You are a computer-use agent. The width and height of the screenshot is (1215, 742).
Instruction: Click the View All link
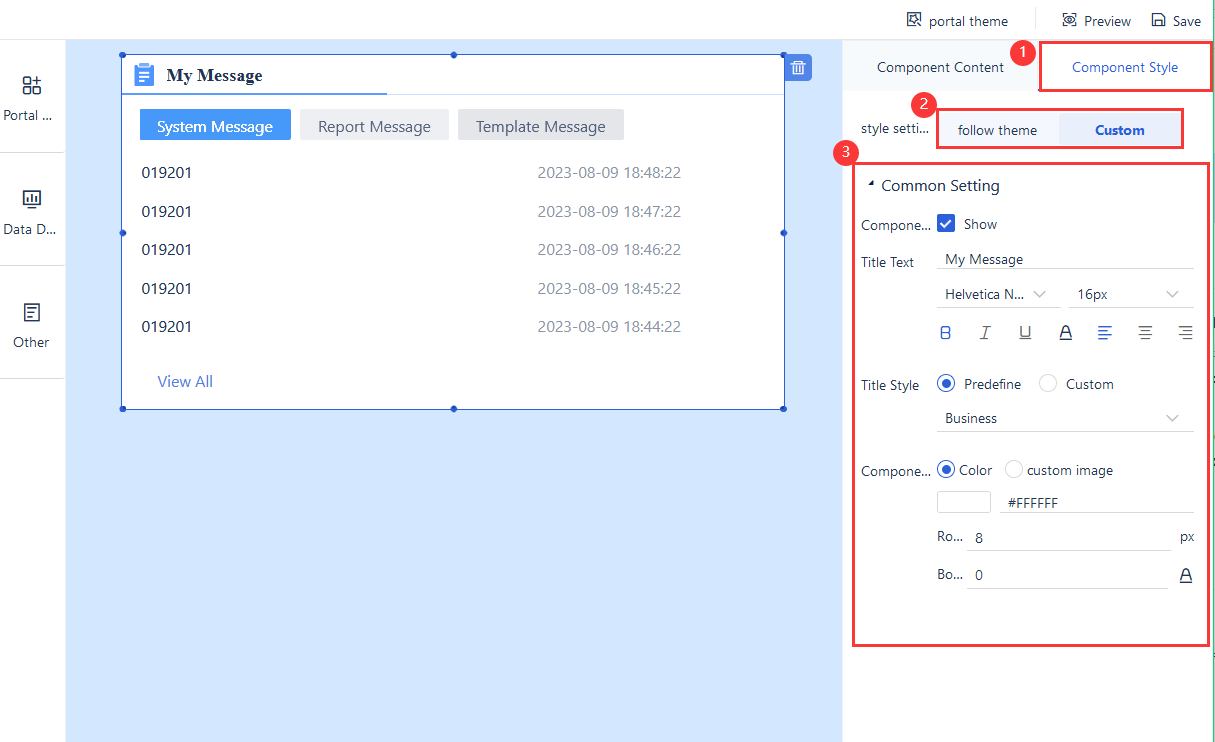click(x=184, y=381)
